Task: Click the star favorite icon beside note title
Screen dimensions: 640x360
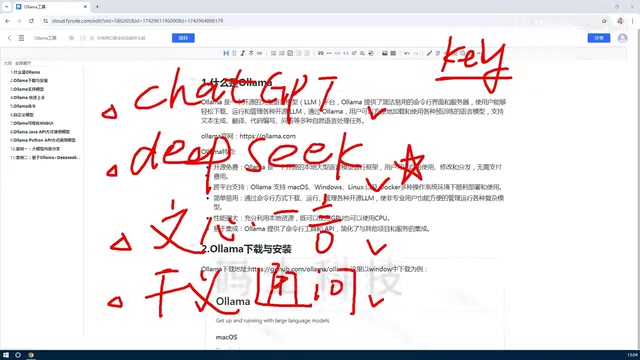Action: click(x=71, y=38)
